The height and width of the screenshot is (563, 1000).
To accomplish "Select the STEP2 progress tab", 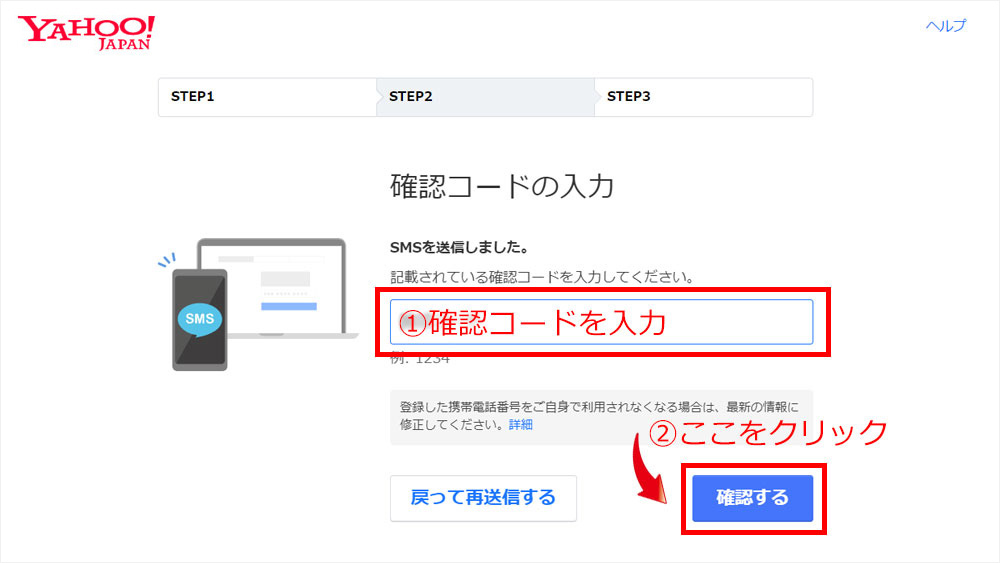I will tap(484, 97).
